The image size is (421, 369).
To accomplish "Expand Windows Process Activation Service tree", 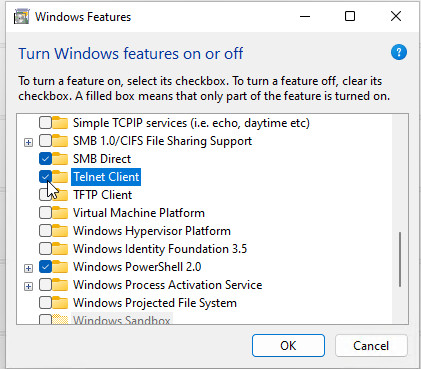I will pos(29,286).
